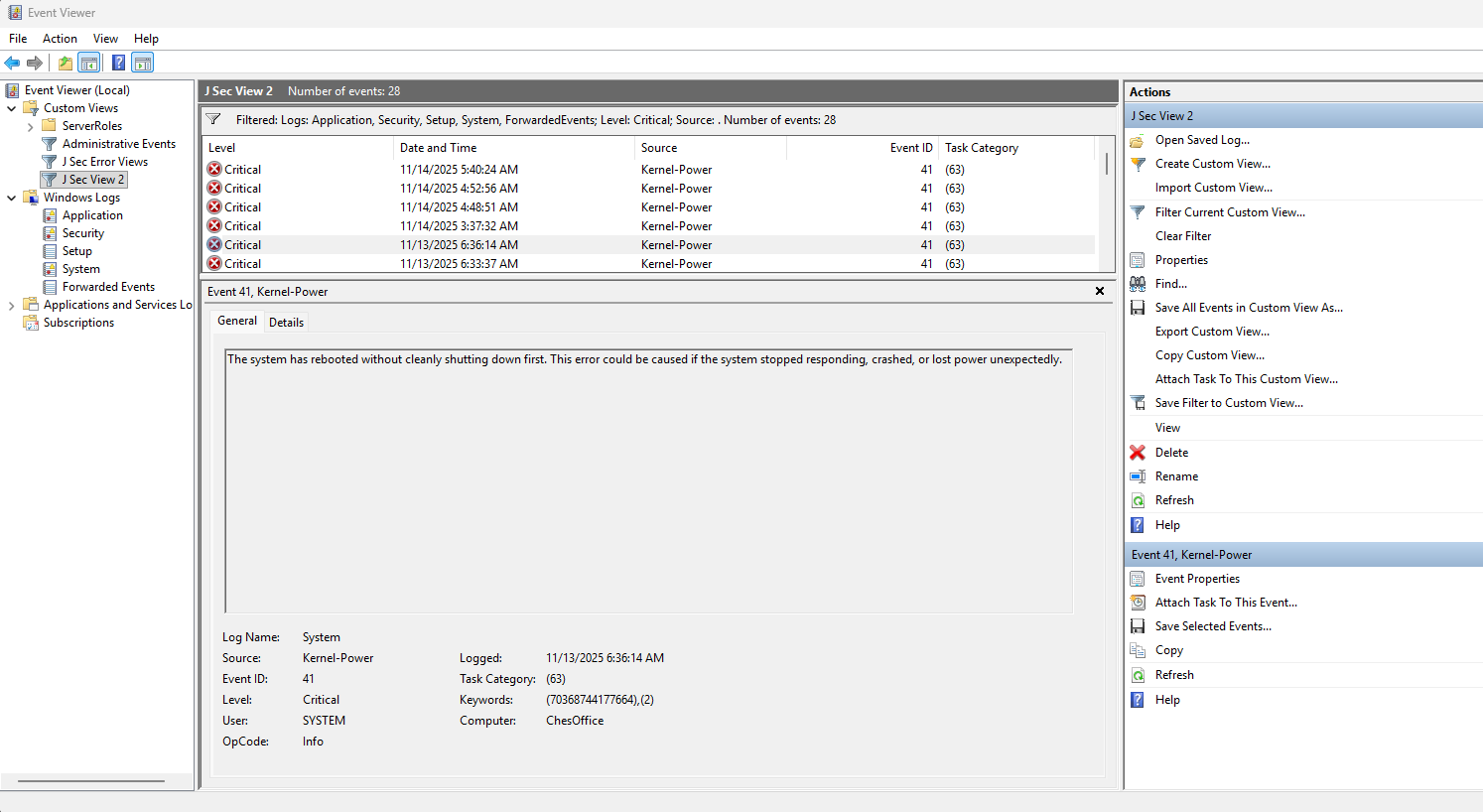The image size is (1483, 812).
Task: Select the Administrative Events custom view
Action: pos(108,144)
